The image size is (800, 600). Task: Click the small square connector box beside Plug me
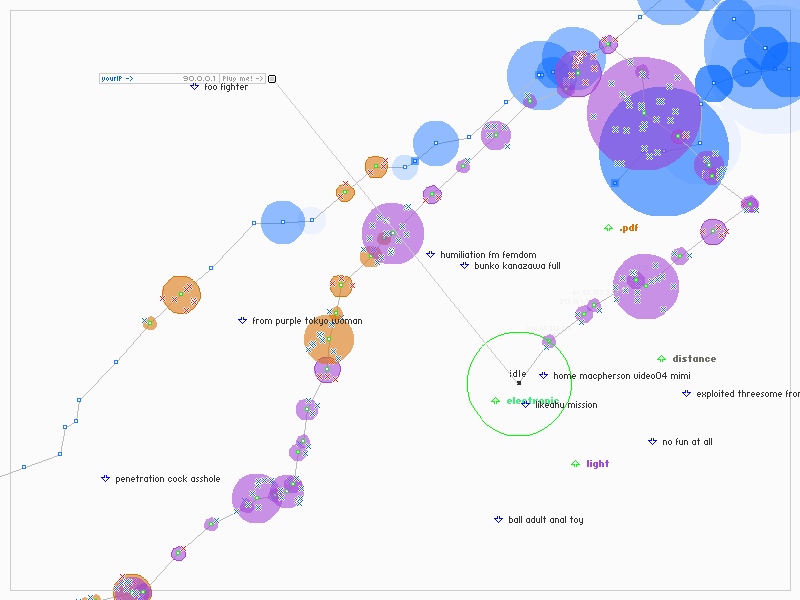point(272,78)
